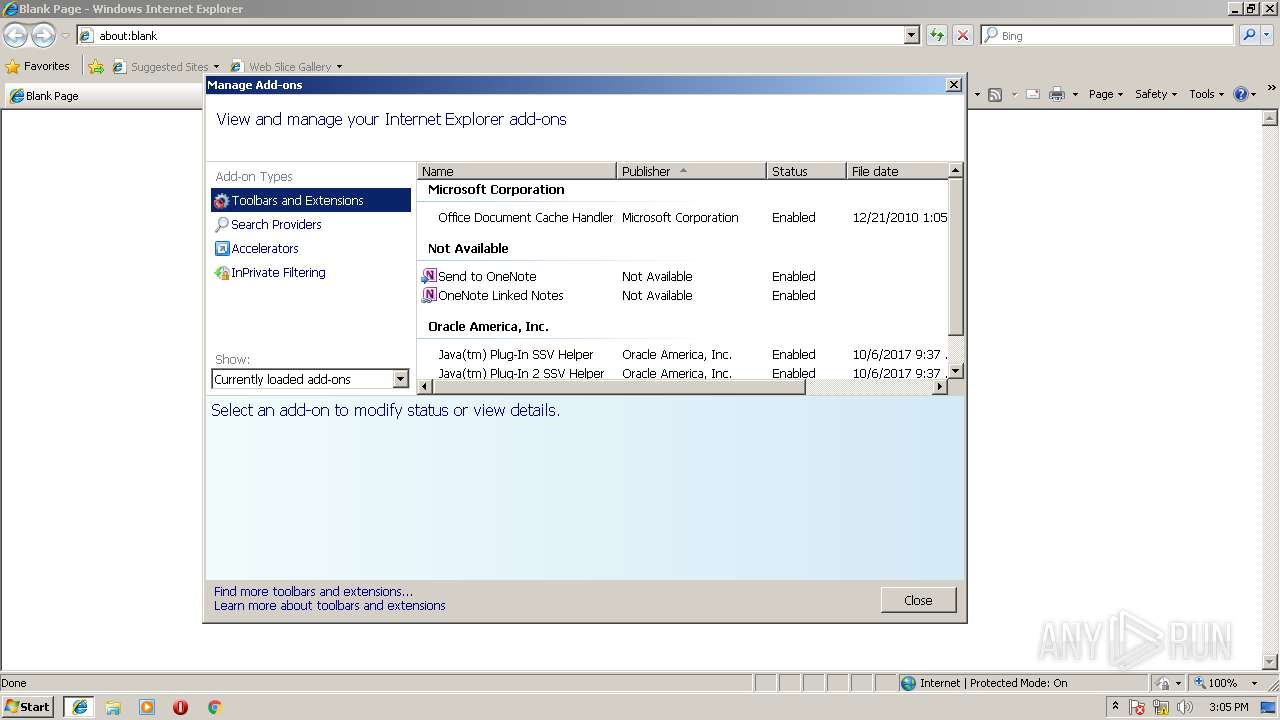The width and height of the screenshot is (1280, 720).
Task: Open Windows Explorer folder taskbar icon
Action: point(113,707)
